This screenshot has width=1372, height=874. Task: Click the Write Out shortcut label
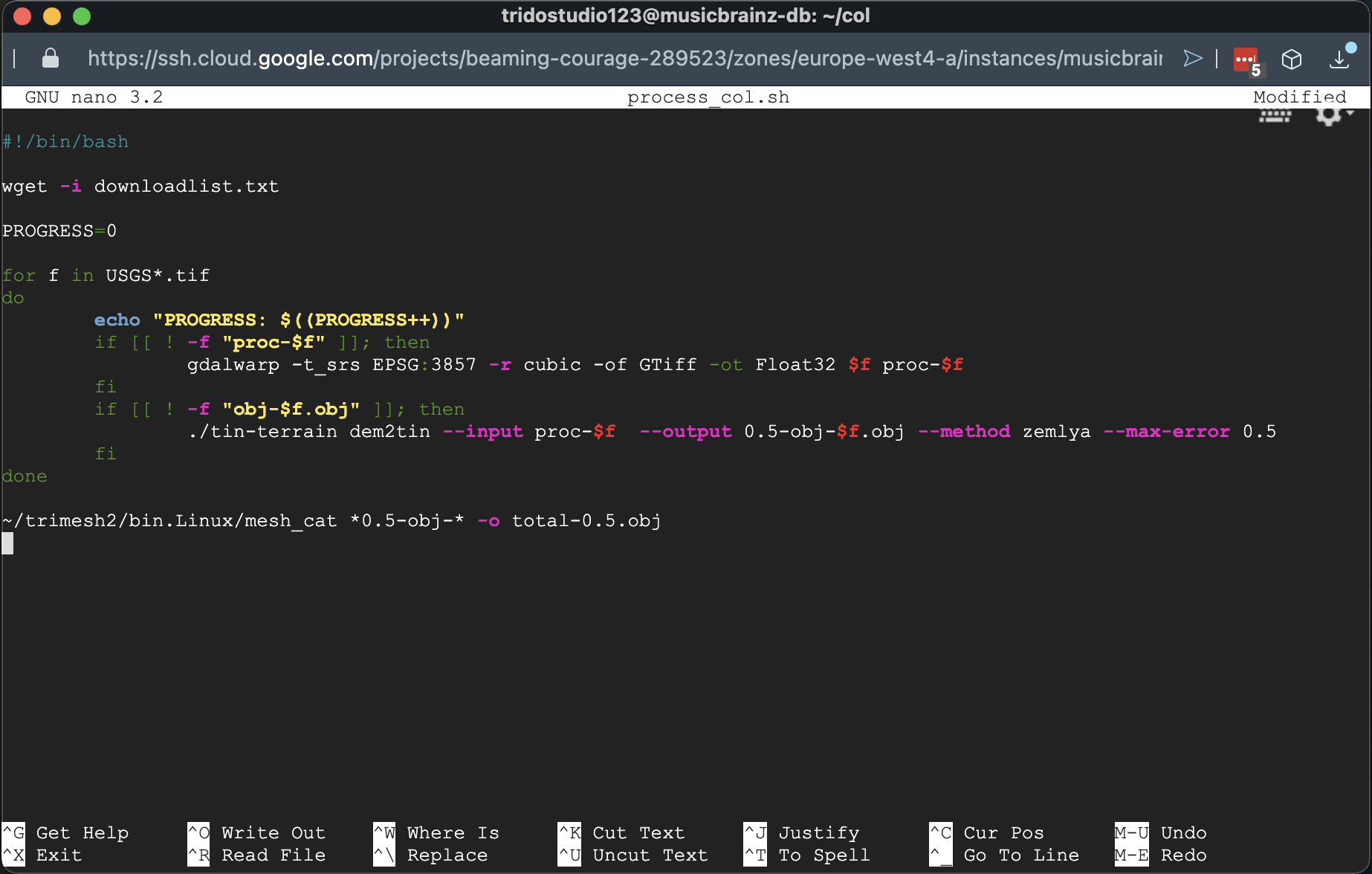pos(273,833)
